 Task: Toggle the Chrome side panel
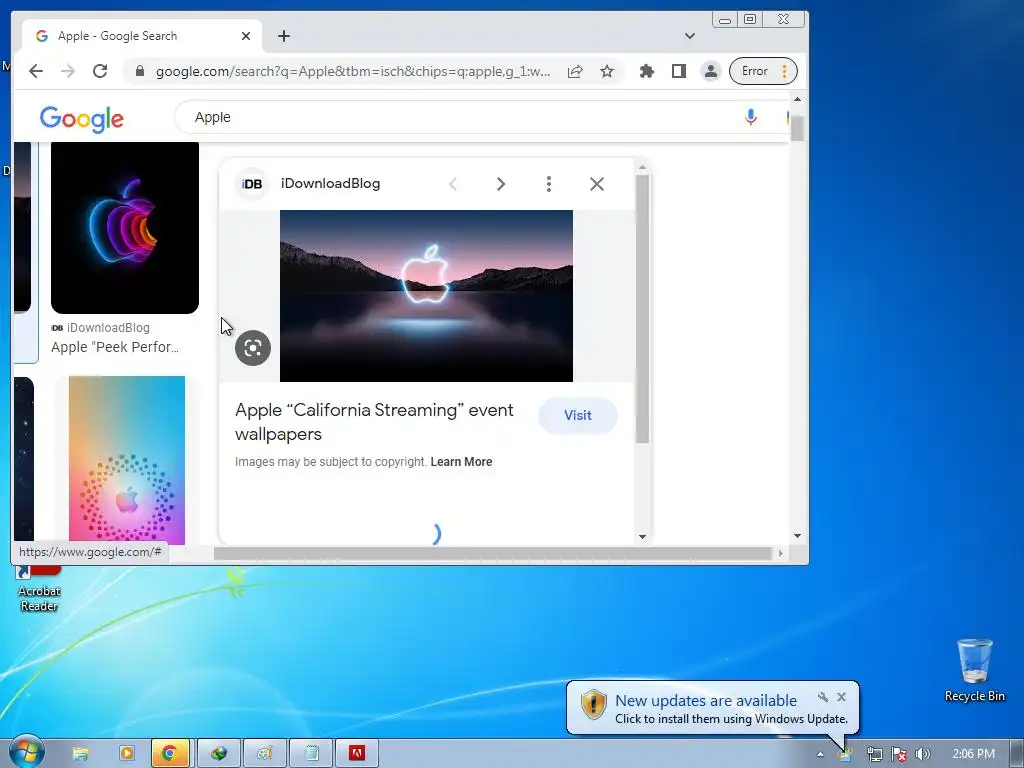click(679, 71)
